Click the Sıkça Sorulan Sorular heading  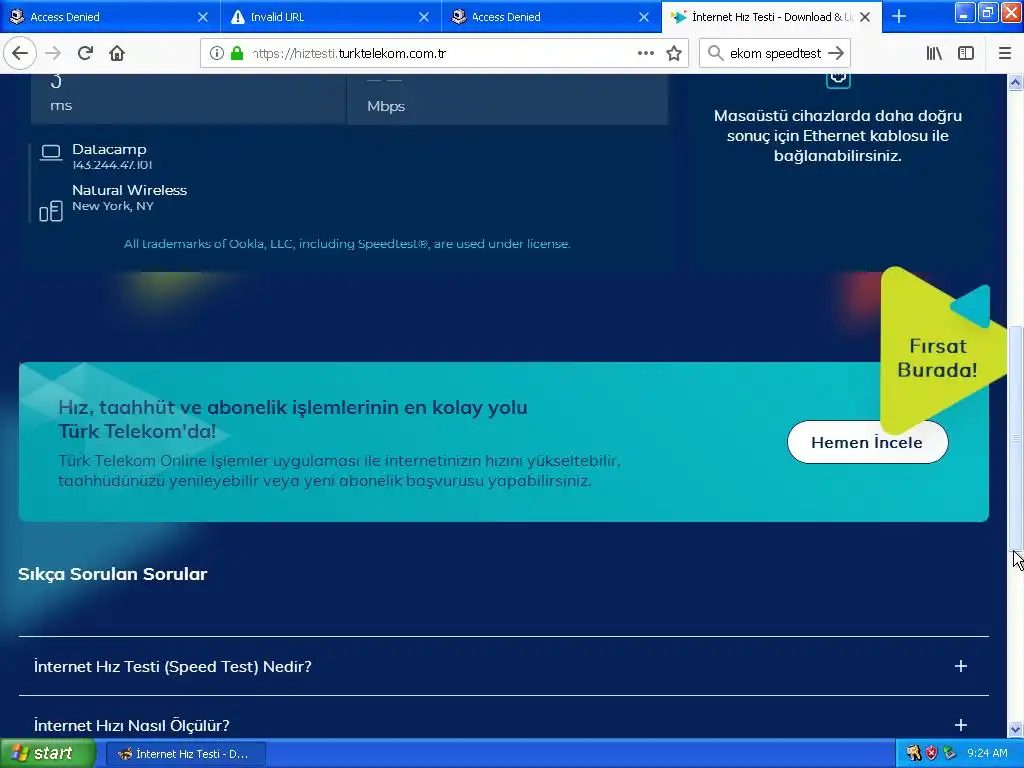[112, 574]
